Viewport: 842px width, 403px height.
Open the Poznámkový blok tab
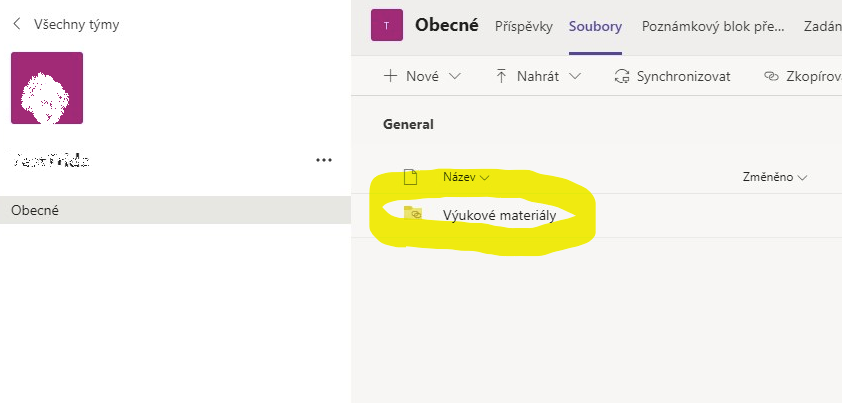click(x=713, y=26)
